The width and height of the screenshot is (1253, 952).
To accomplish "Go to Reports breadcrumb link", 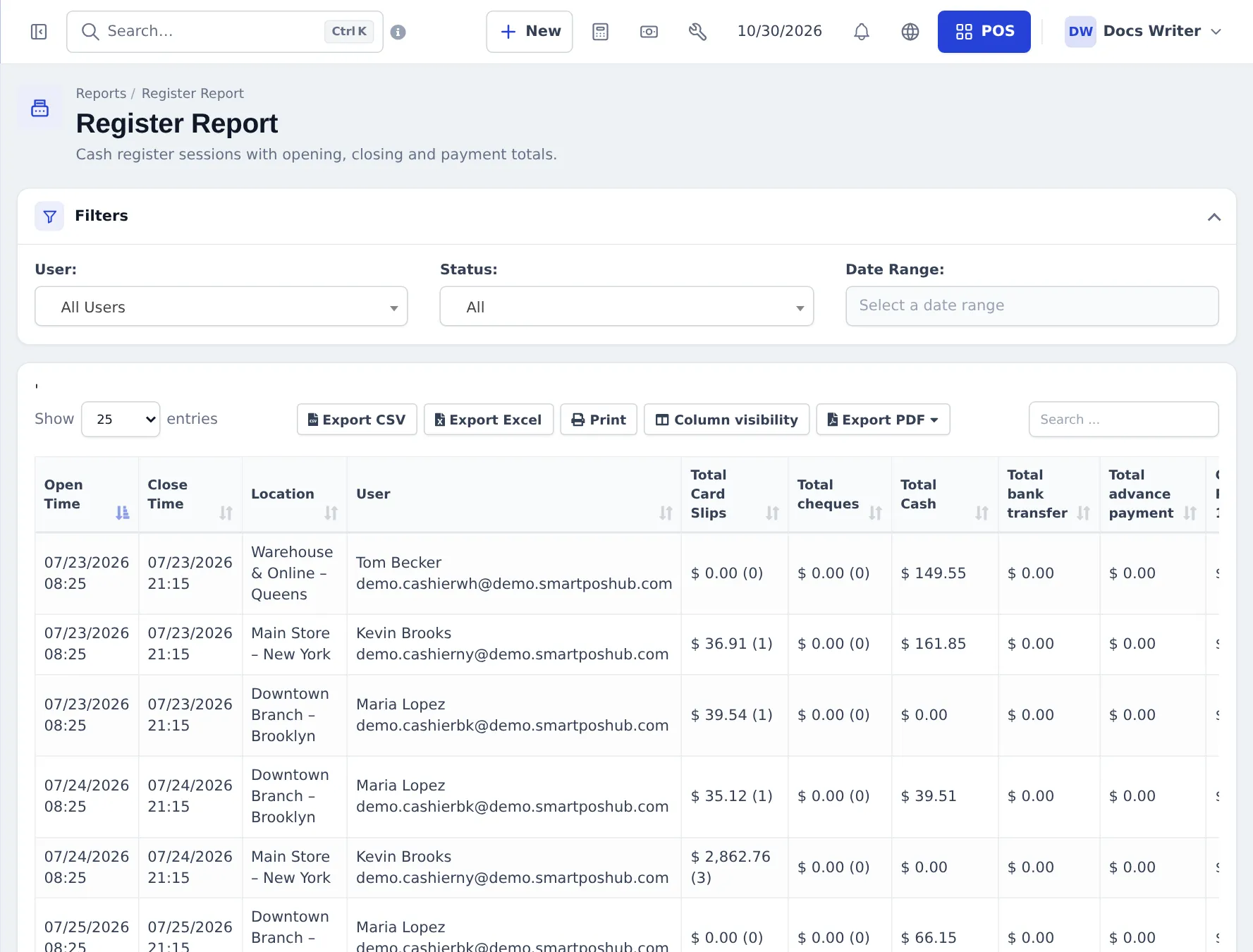I will click(101, 94).
